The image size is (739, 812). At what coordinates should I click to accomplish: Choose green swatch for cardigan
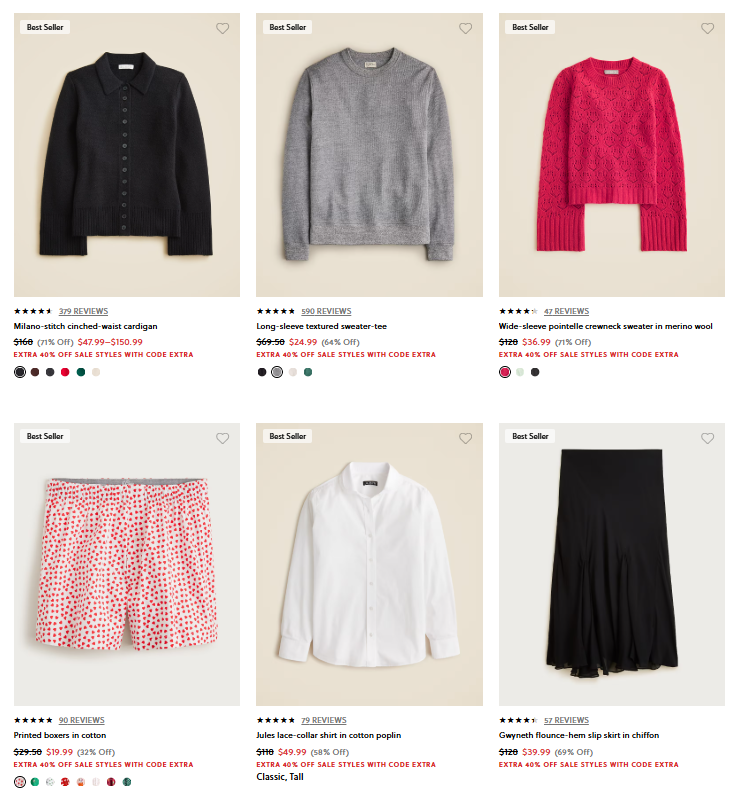[81, 372]
